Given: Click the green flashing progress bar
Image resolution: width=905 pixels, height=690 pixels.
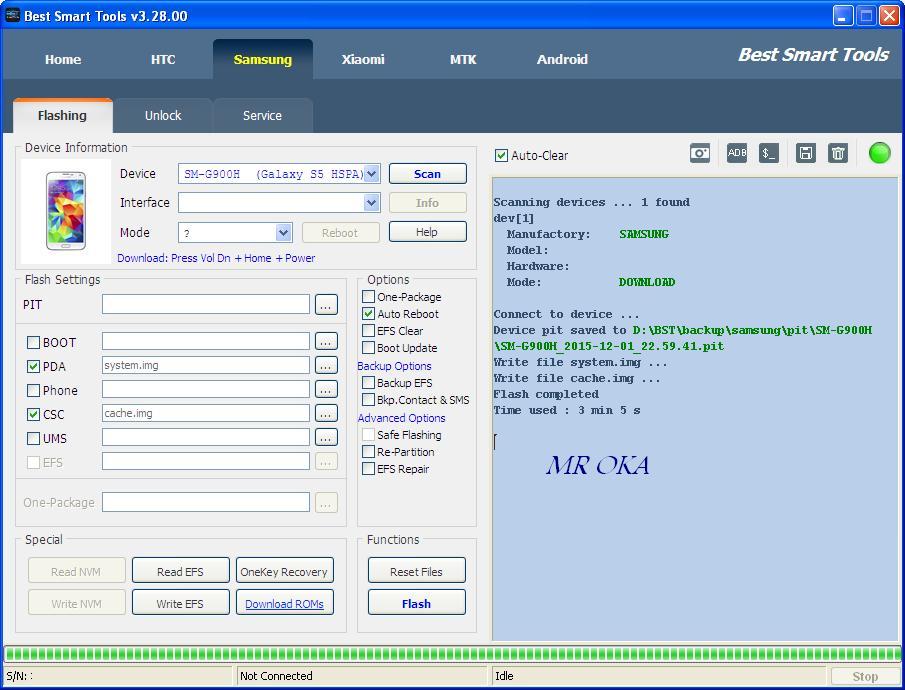Looking at the screenshot, I should (x=452, y=654).
